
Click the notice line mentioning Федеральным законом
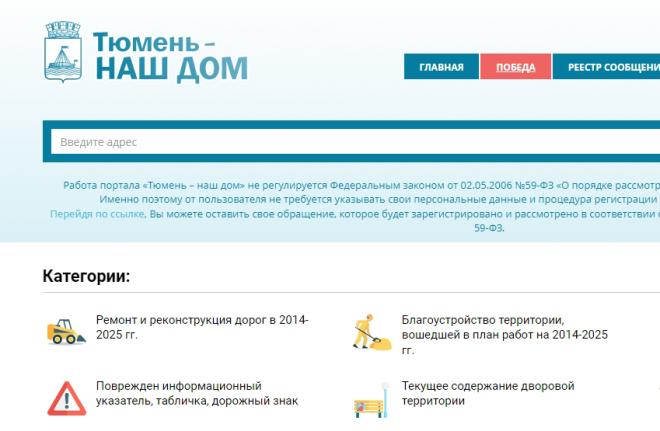coord(360,186)
